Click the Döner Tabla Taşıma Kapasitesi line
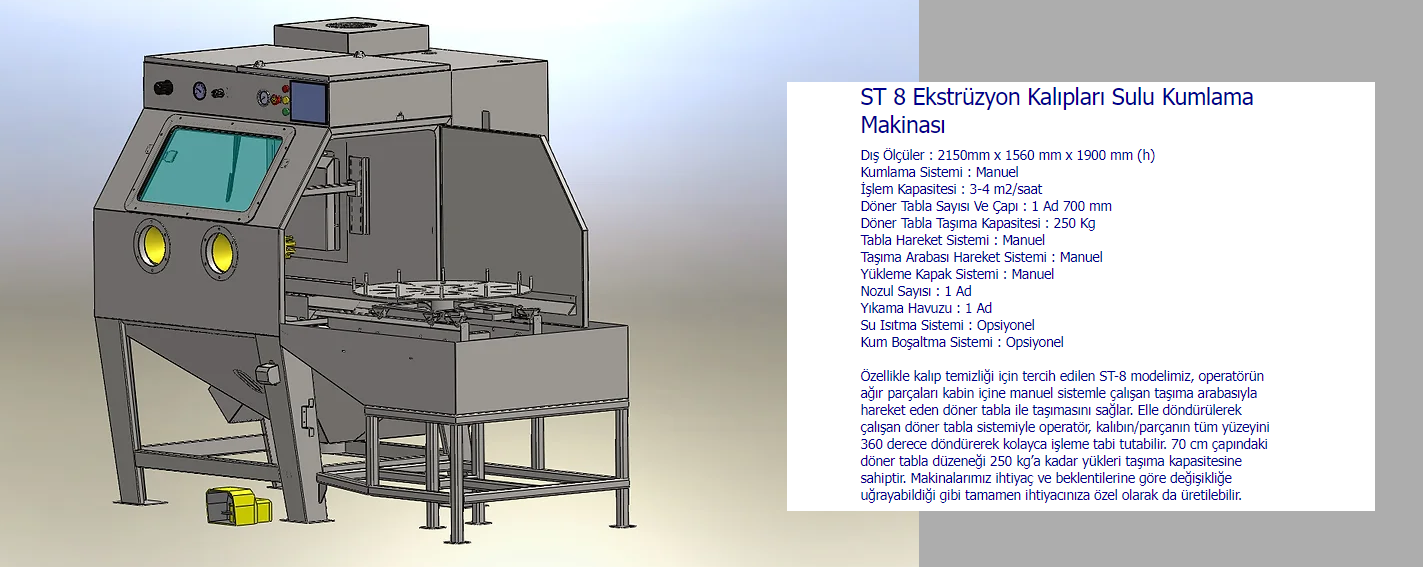Viewport: 1423px width, 567px height. 977,223
